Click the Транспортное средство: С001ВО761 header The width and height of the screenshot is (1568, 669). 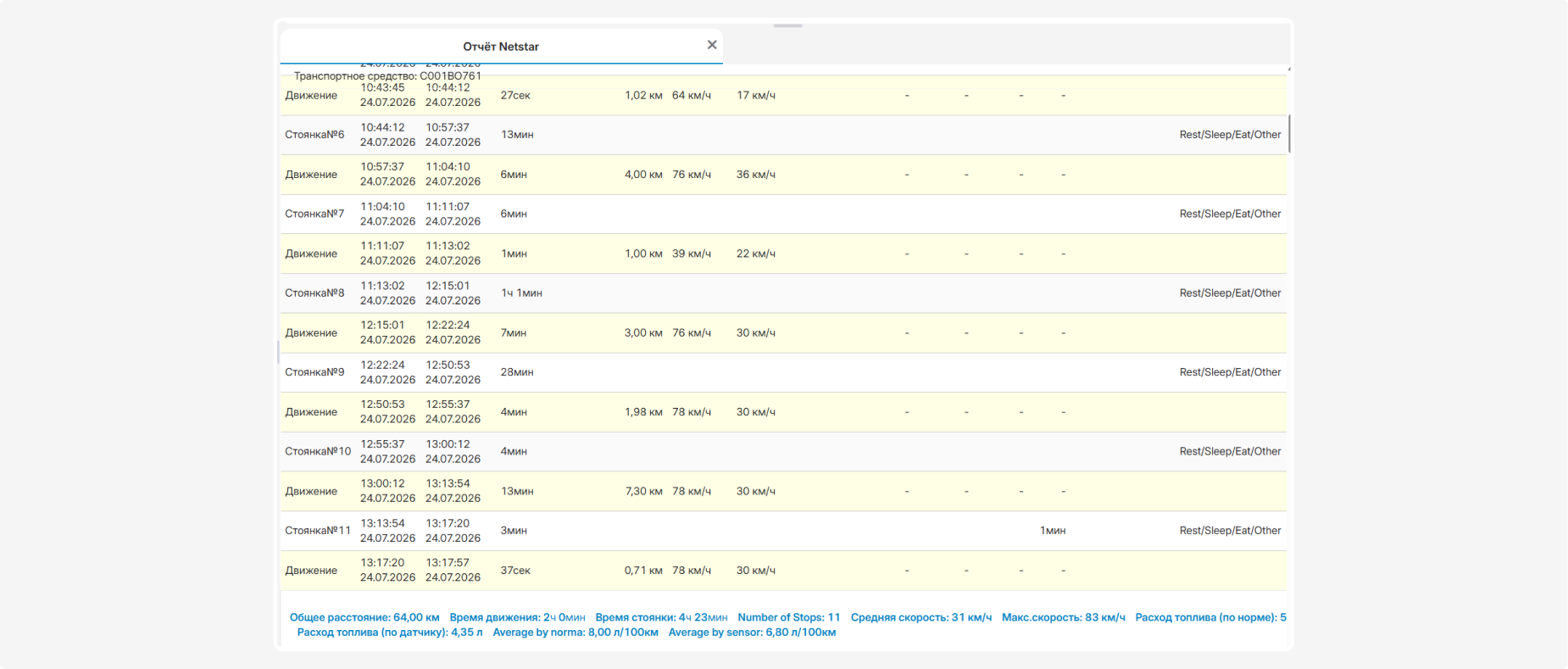[387, 76]
